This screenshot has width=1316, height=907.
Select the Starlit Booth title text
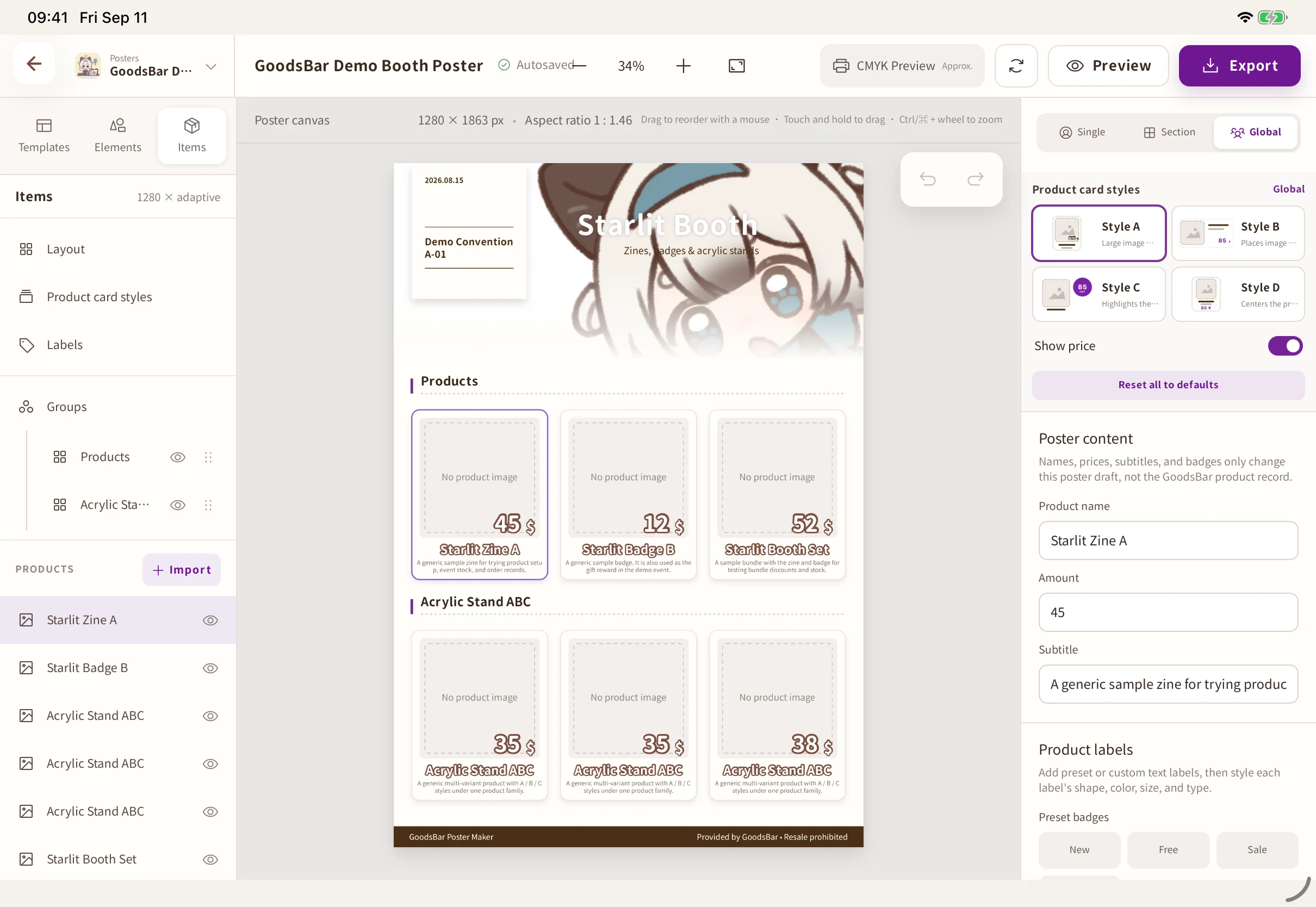coord(668,225)
